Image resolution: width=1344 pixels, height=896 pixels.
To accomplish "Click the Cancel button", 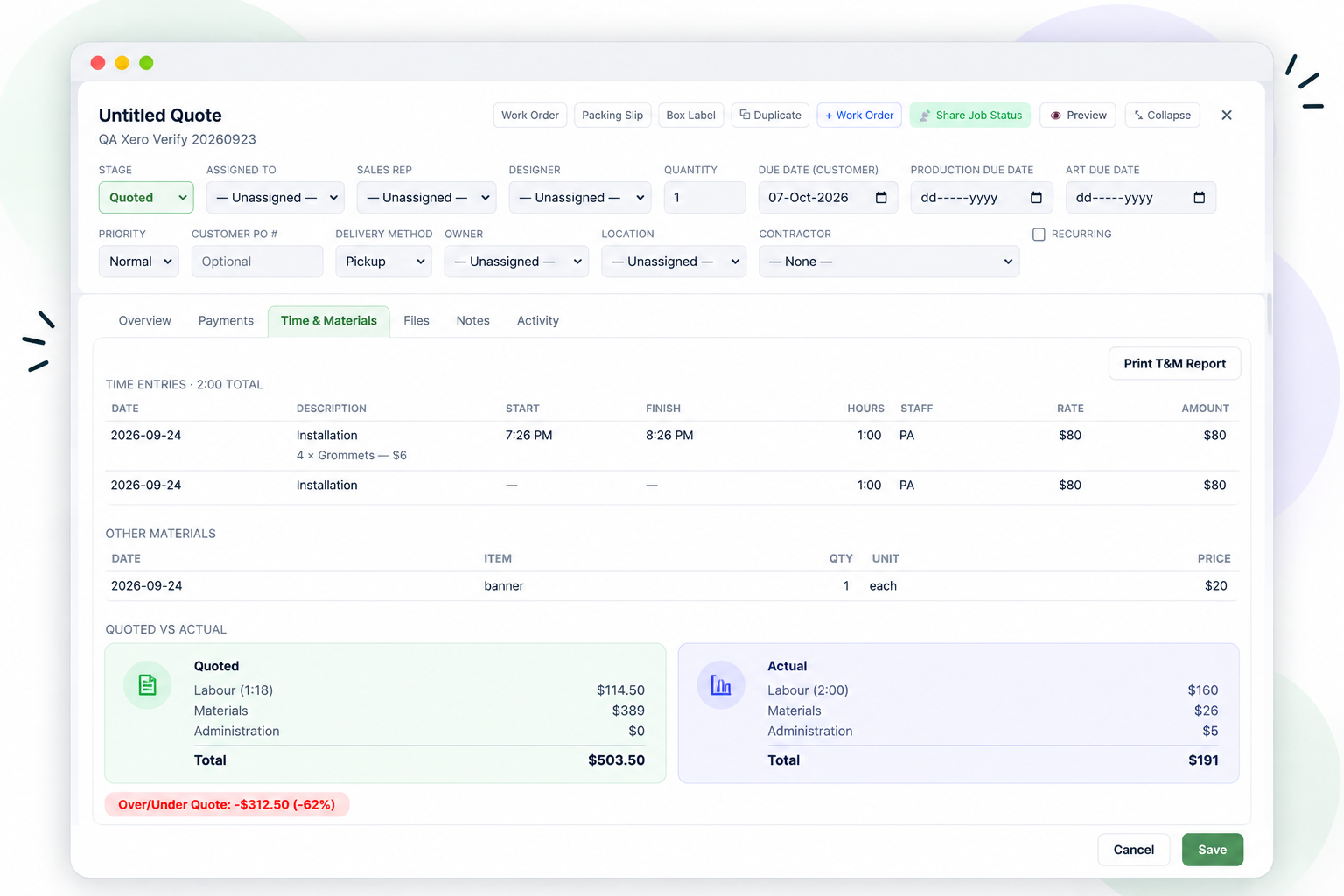I will (x=1134, y=850).
